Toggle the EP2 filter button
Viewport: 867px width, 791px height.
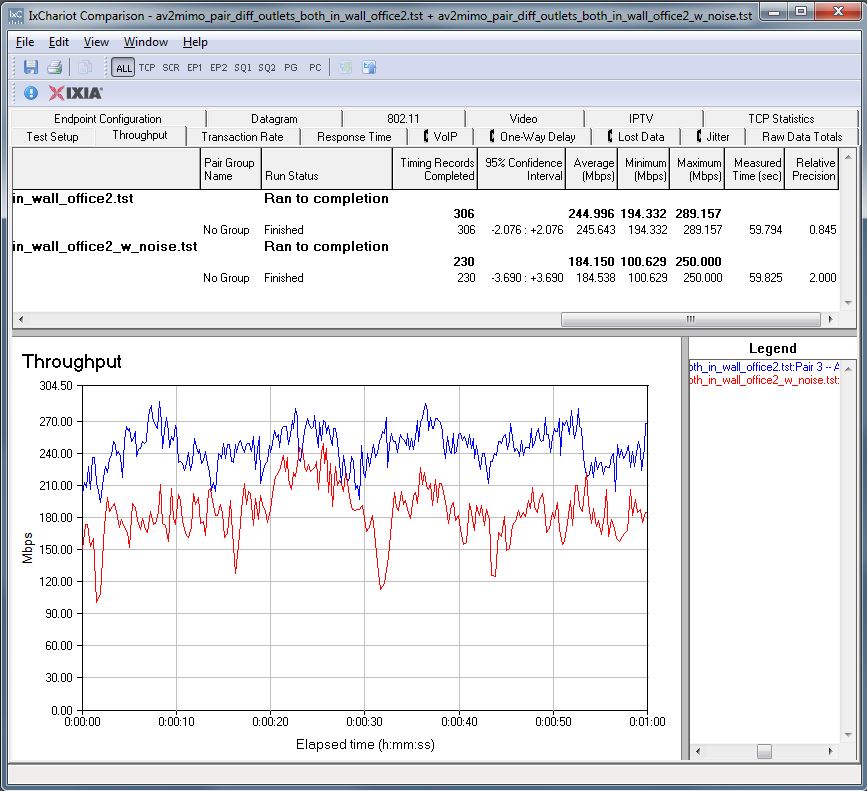(218, 67)
